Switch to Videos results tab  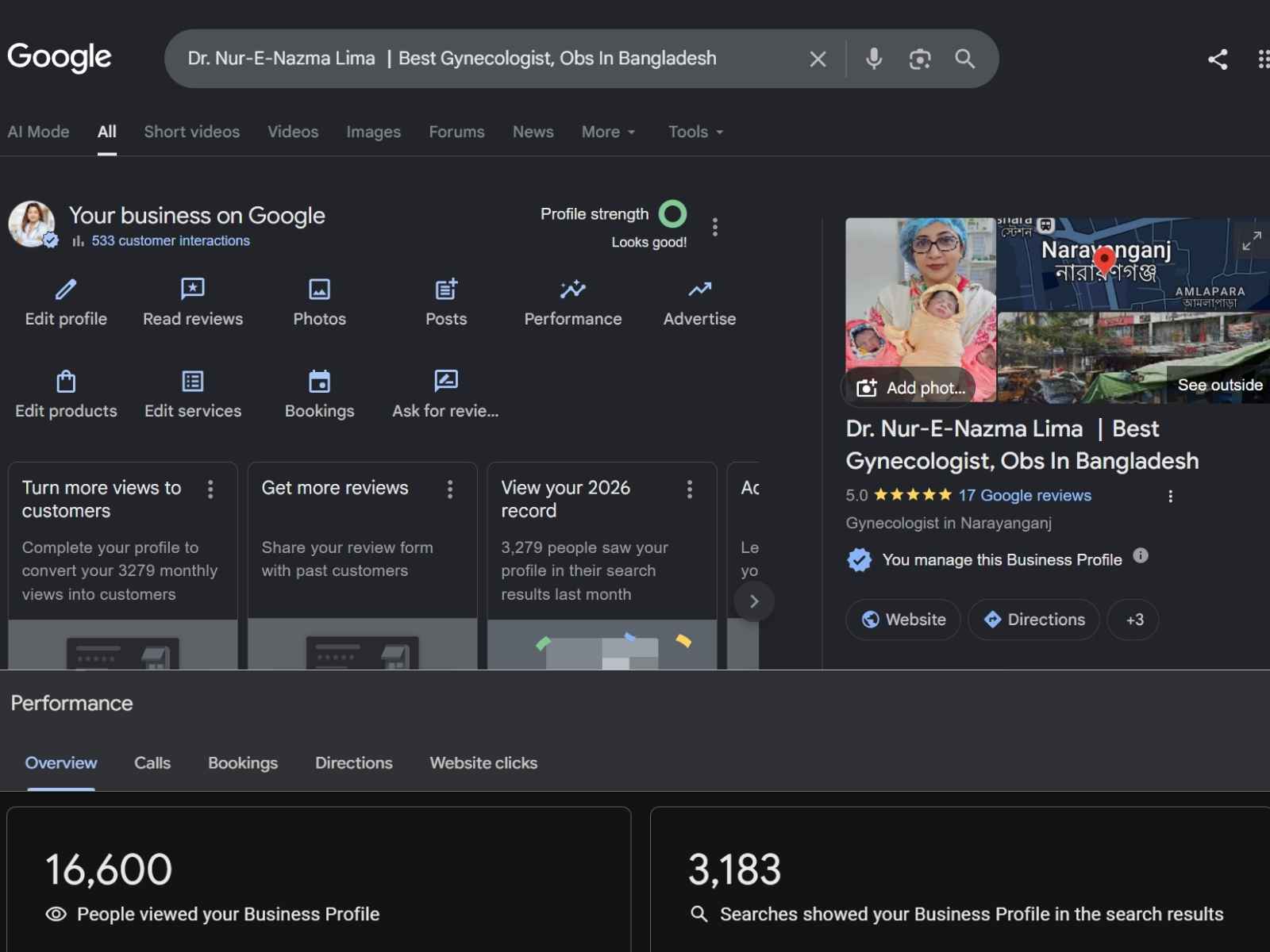click(x=293, y=132)
